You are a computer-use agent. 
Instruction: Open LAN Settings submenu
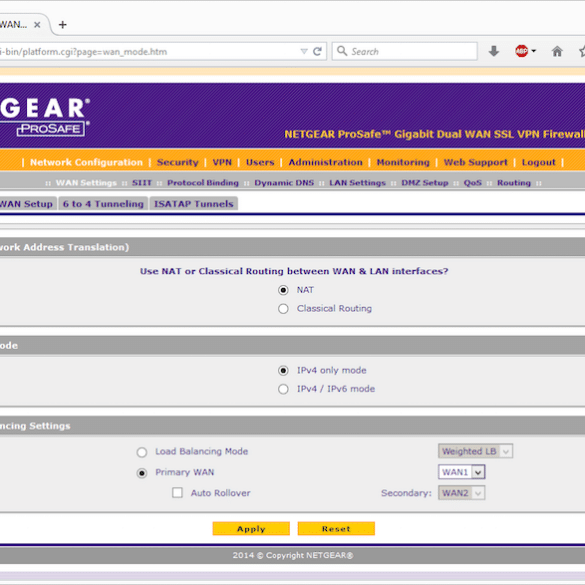coord(357,183)
